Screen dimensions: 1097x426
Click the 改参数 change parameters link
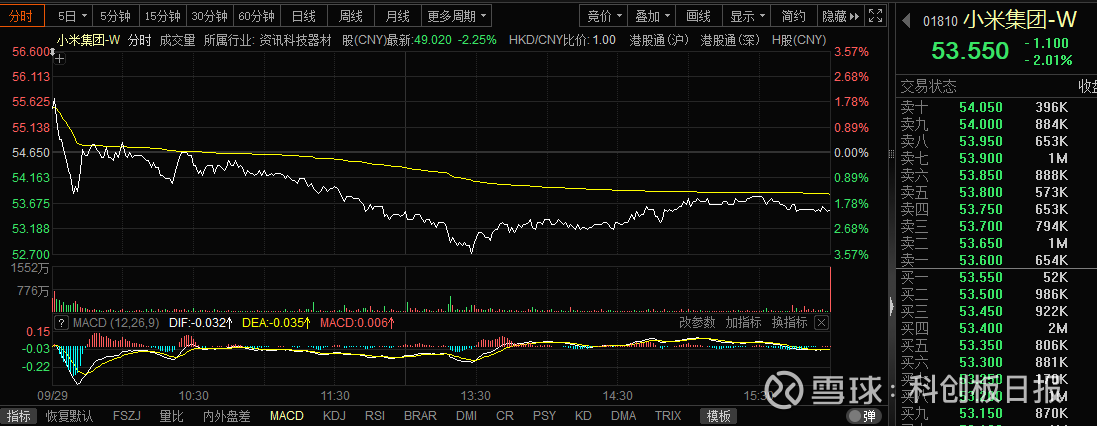tap(698, 322)
